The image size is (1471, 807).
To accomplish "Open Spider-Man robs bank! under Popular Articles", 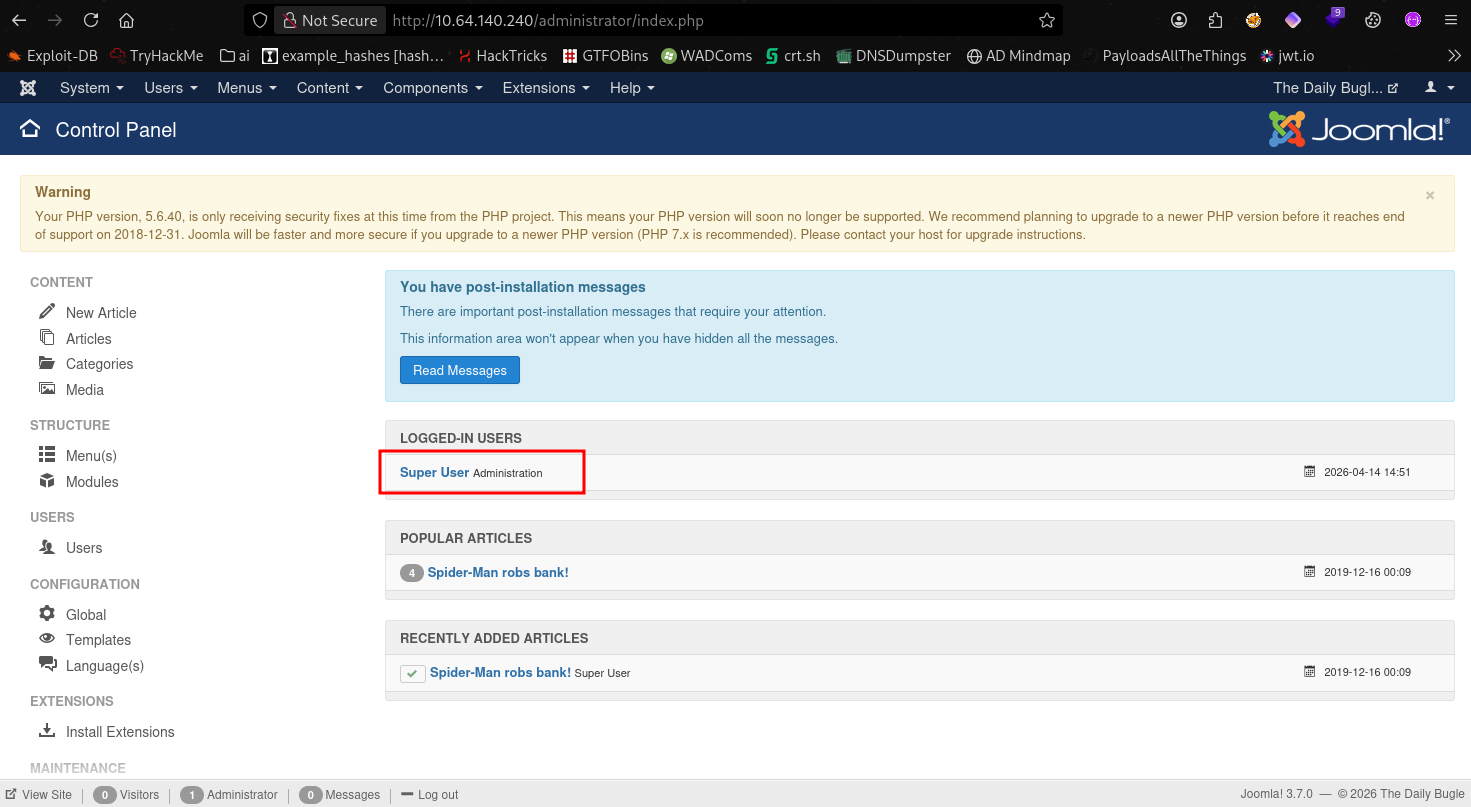I will [498, 572].
